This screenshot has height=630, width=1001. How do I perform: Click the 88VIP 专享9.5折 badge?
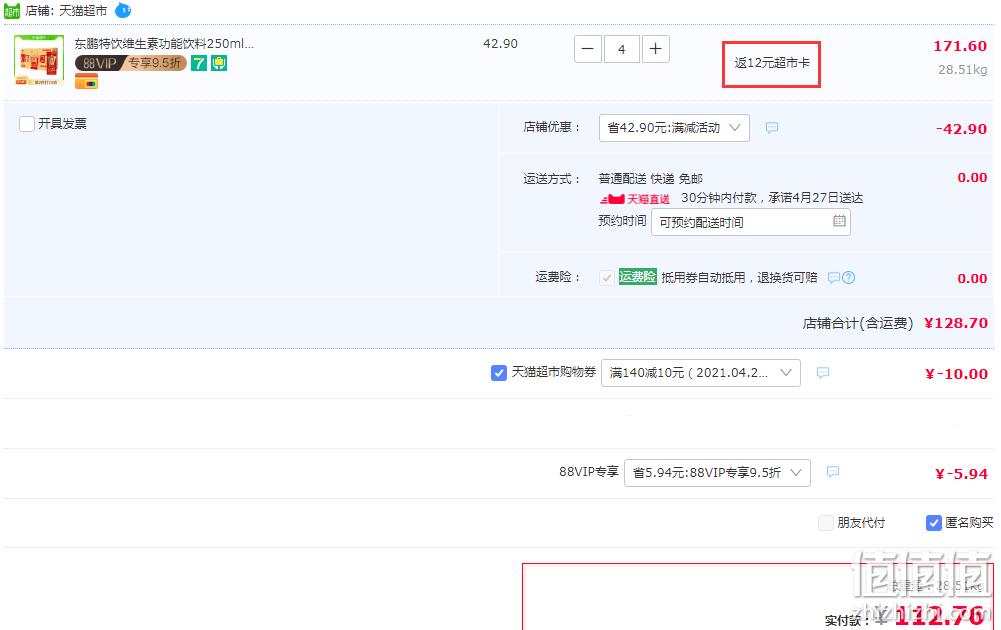pos(131,63)
